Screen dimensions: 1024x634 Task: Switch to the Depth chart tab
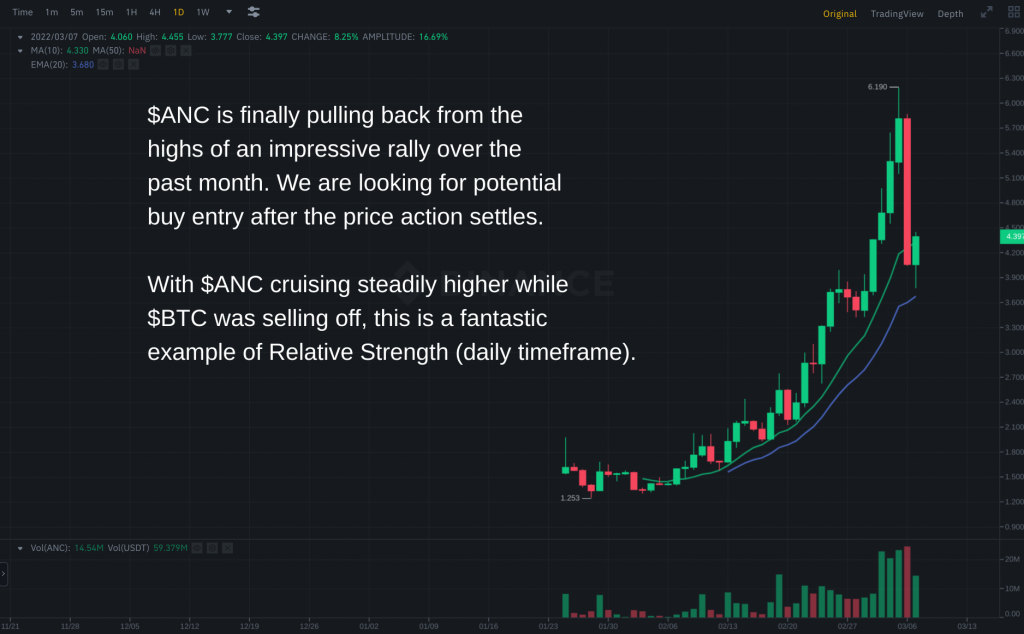click(x=950, y=14)
